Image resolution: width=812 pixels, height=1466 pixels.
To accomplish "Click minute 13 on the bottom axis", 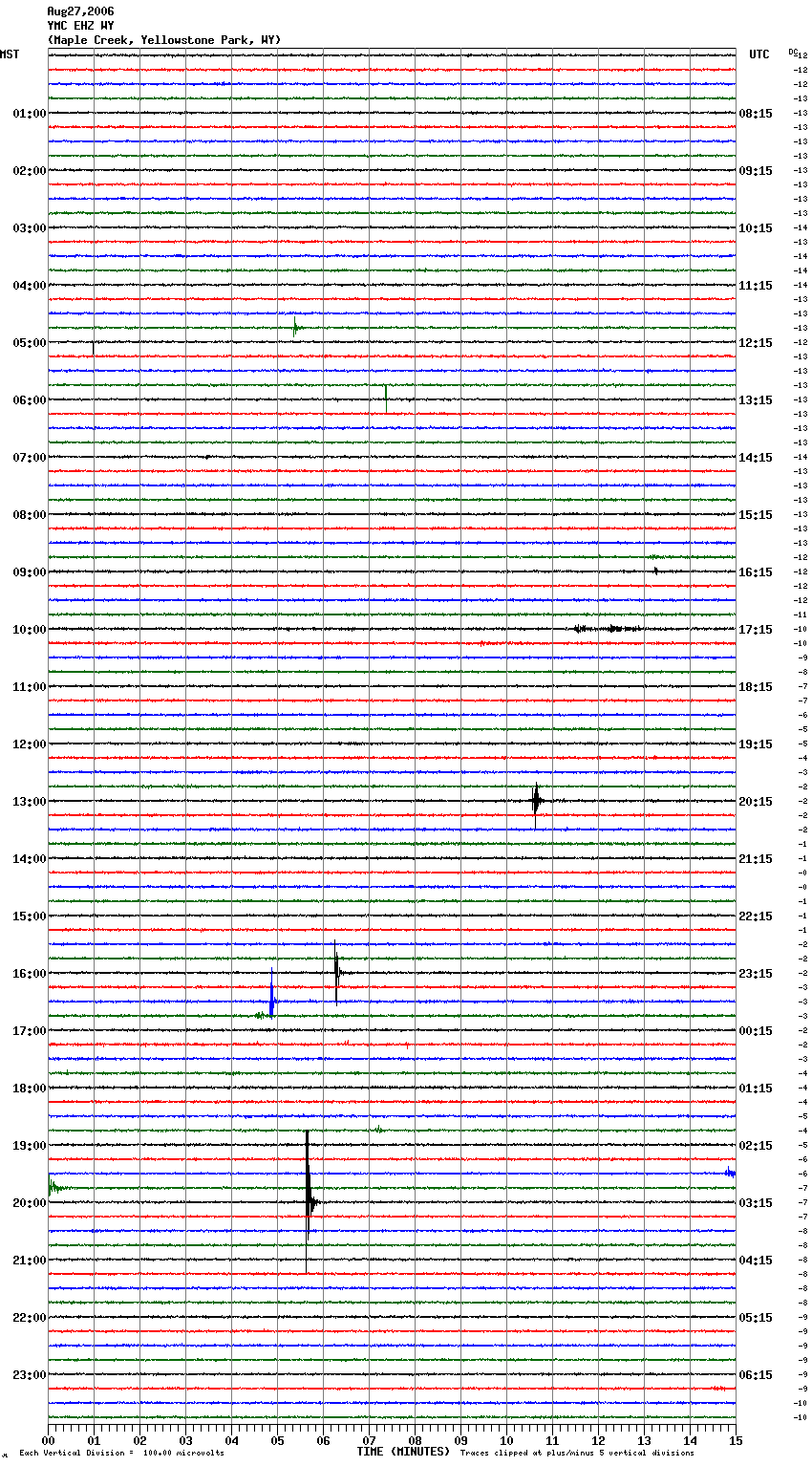I will click(644, 1440).
